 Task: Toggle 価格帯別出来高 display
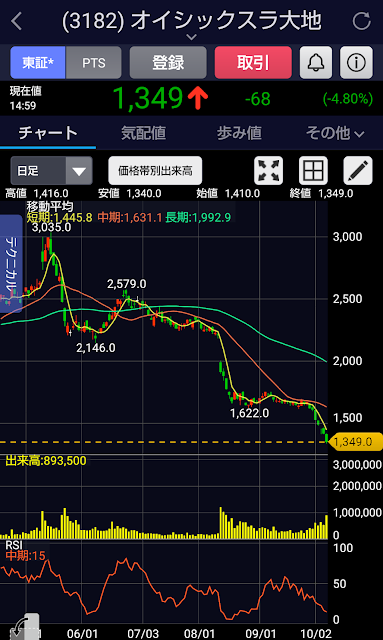click(155, 171)
